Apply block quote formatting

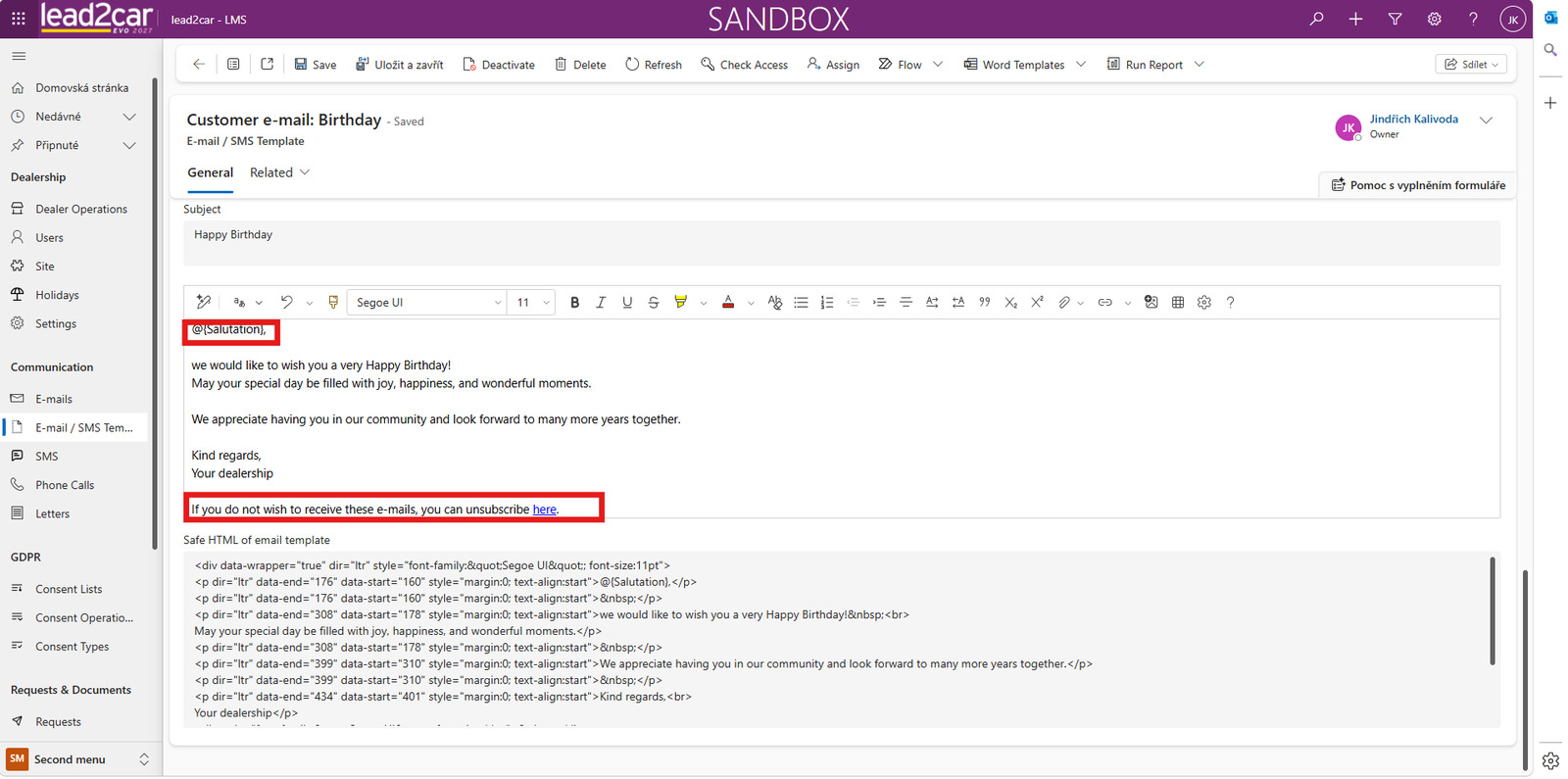click(984, 302)
